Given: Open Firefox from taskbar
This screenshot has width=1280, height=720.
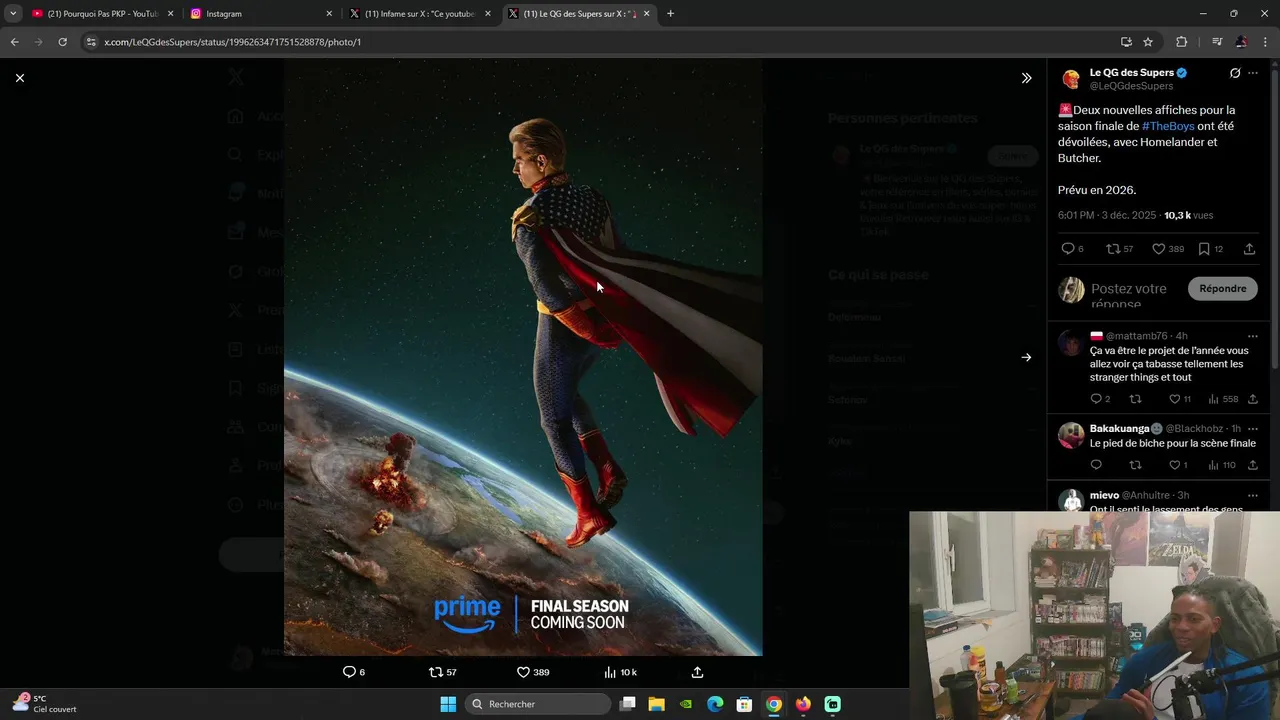Looking at the screenshot, I should coord(803,704).
